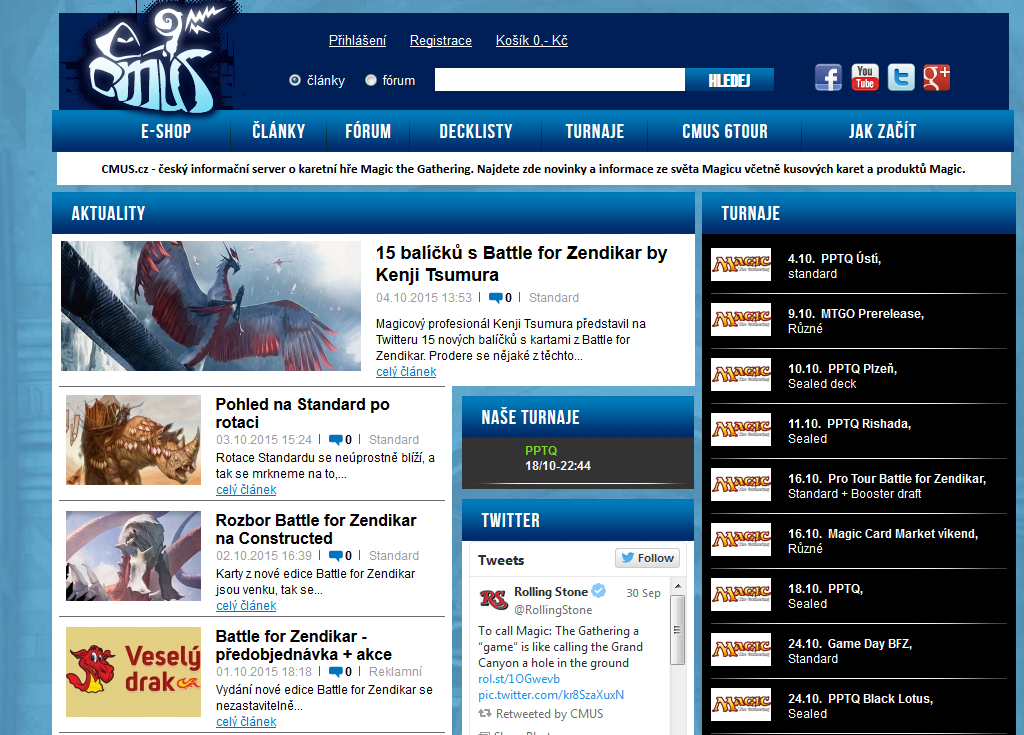Open the rol.st/1OGwevb tweet link
This screenshot has height=735, width=1024.
pyautogui.click(x=519, y=679)
